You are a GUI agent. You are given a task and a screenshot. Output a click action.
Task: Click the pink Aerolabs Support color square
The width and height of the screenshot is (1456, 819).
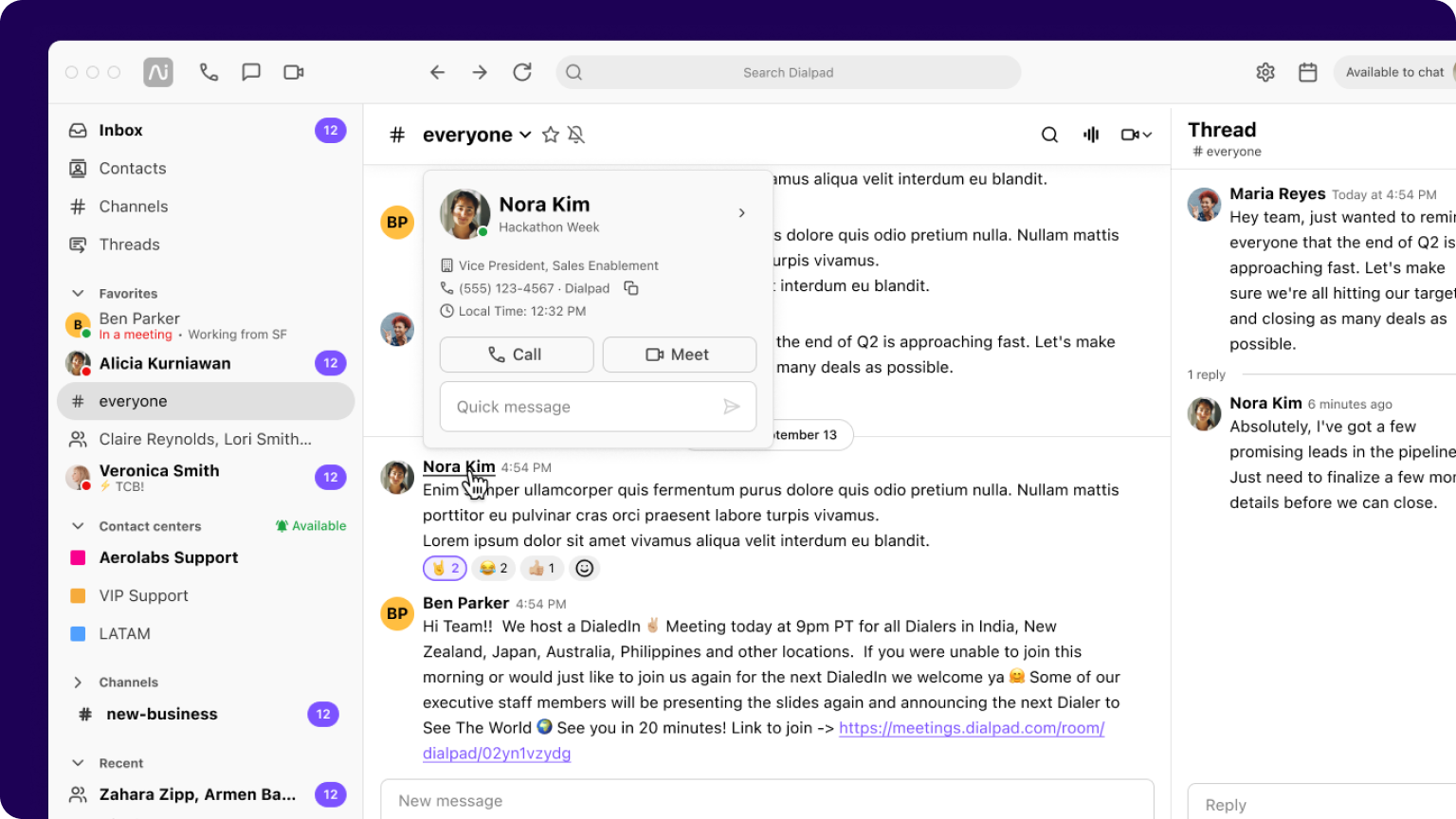pyautogui.click(x=78, y=557)
